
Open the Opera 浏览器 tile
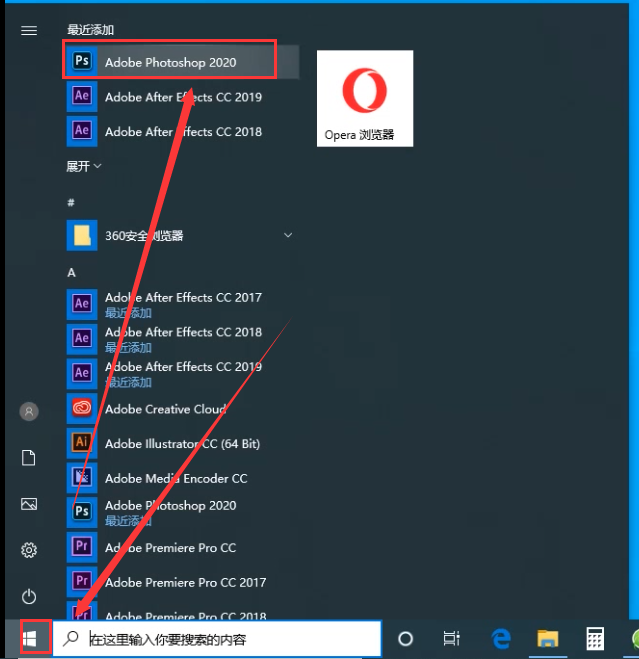coord(365,98)
